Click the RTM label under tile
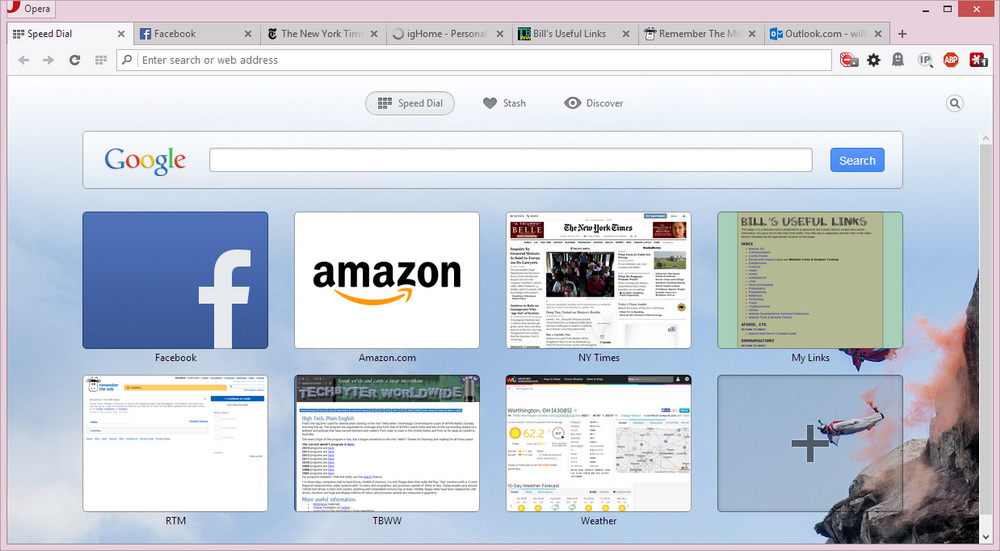The height and width of the screenshot is (551, 1000). tap(175, 521)
